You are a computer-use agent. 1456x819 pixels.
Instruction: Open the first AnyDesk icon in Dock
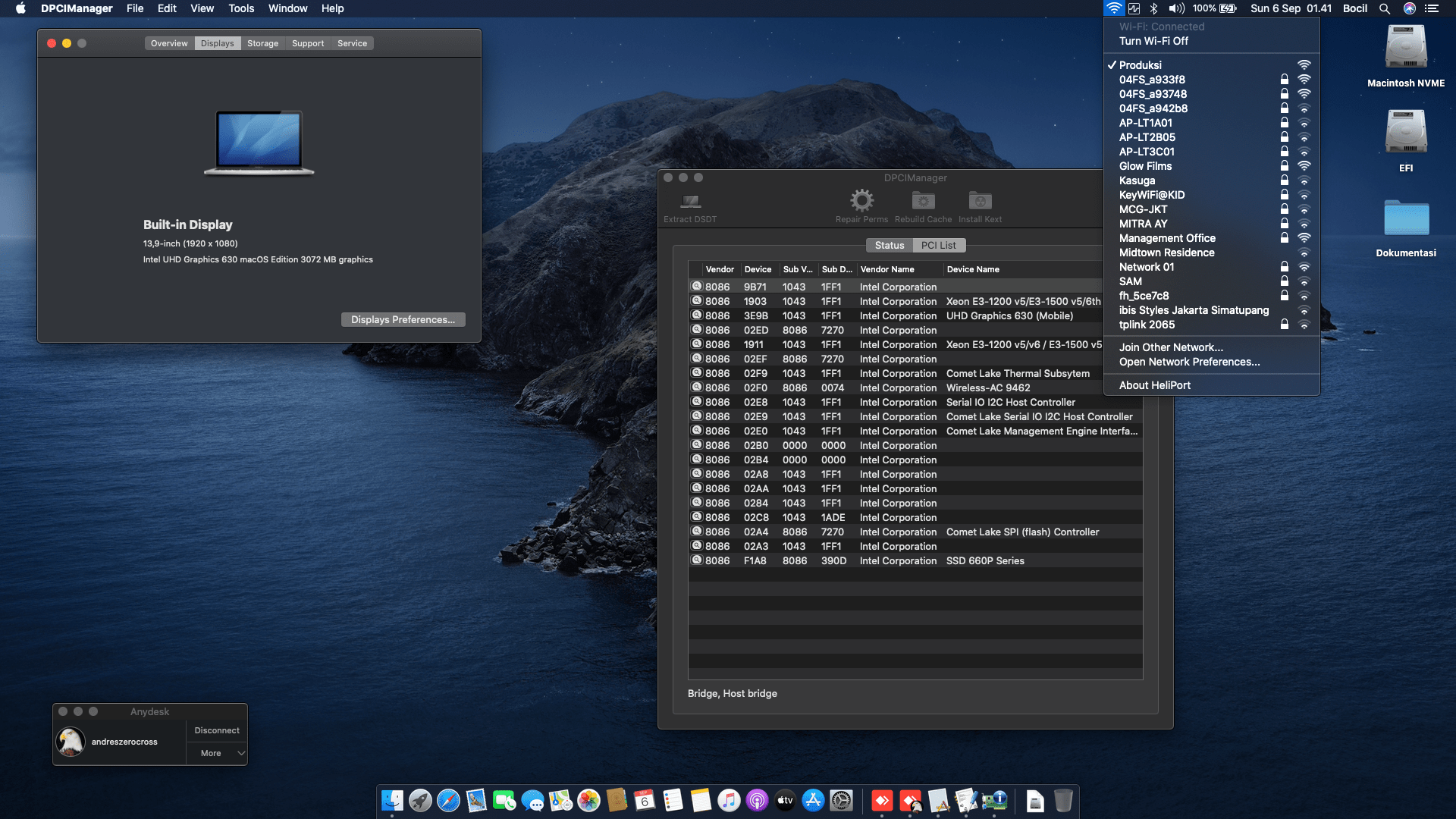tap(882, 800)
